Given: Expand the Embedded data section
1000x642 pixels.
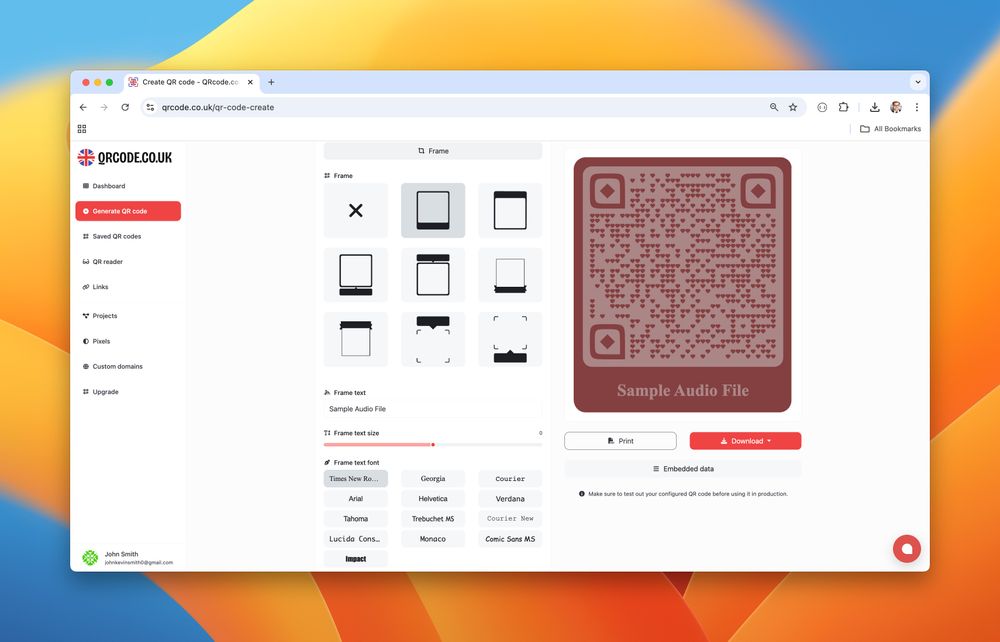Looking at the screenshot, I should click(683, 467).
